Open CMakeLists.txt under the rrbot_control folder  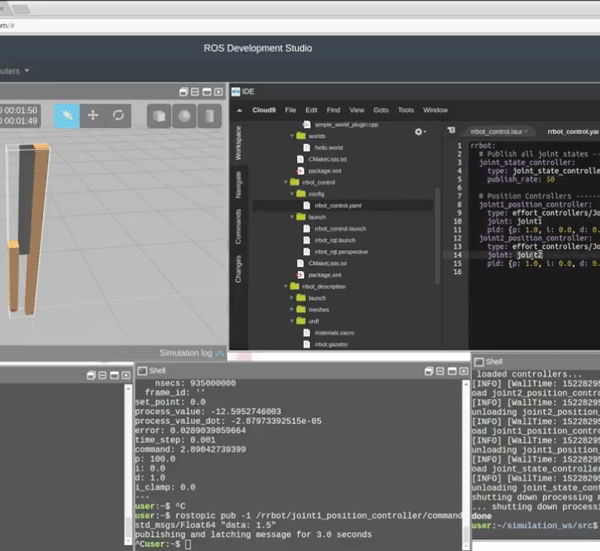coord(327,263)
